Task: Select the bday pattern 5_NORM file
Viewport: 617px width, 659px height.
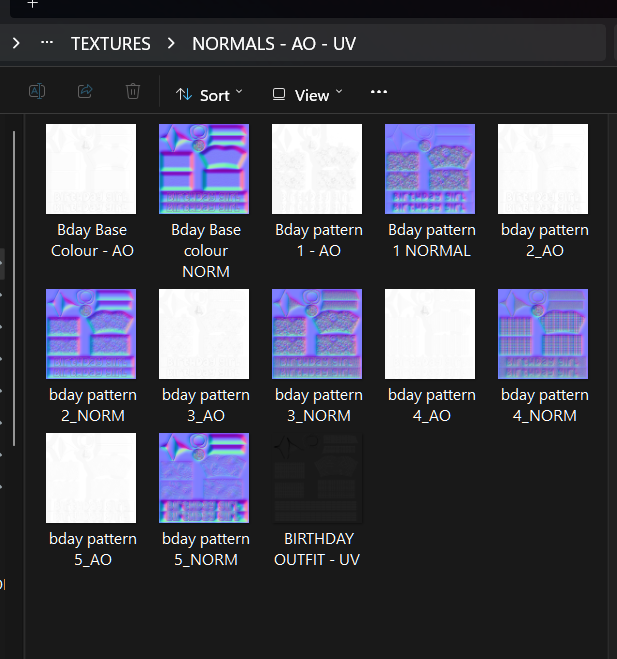Action: (204, 478)
